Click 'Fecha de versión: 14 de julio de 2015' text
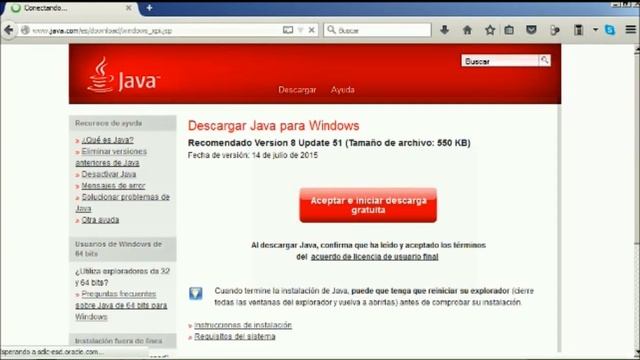The image size is (640, 360). (x=253, y=156)
